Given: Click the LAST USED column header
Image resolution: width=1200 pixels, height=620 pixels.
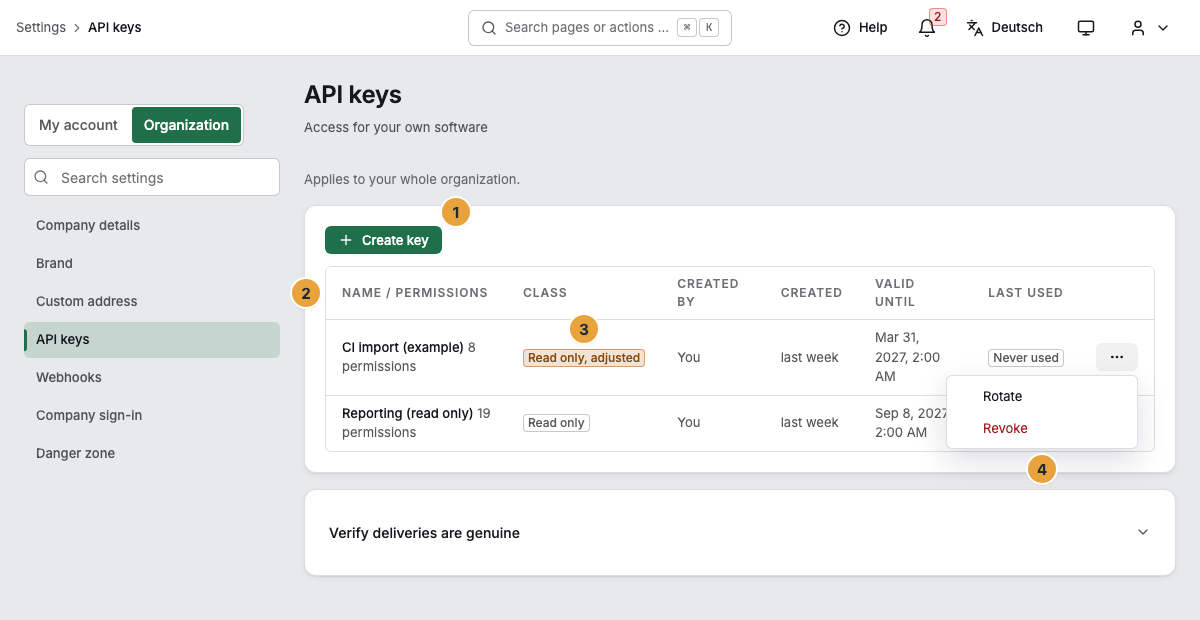Looking at the screenshot, I should click(1025, 293).
